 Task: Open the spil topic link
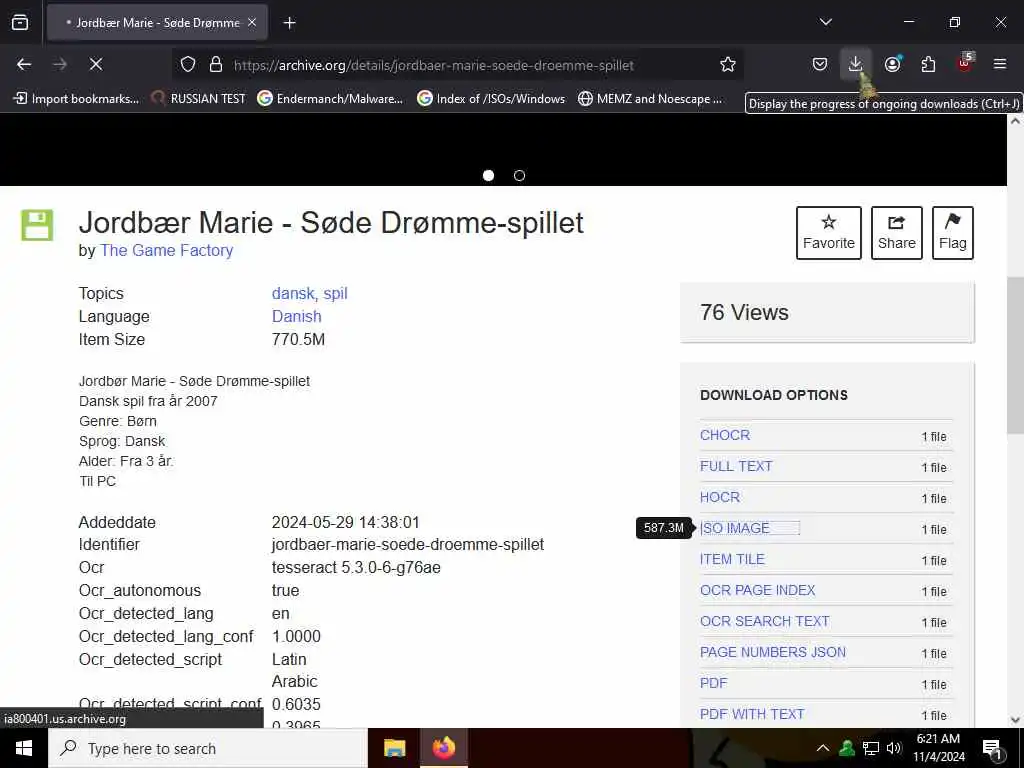tap(335, 293)
